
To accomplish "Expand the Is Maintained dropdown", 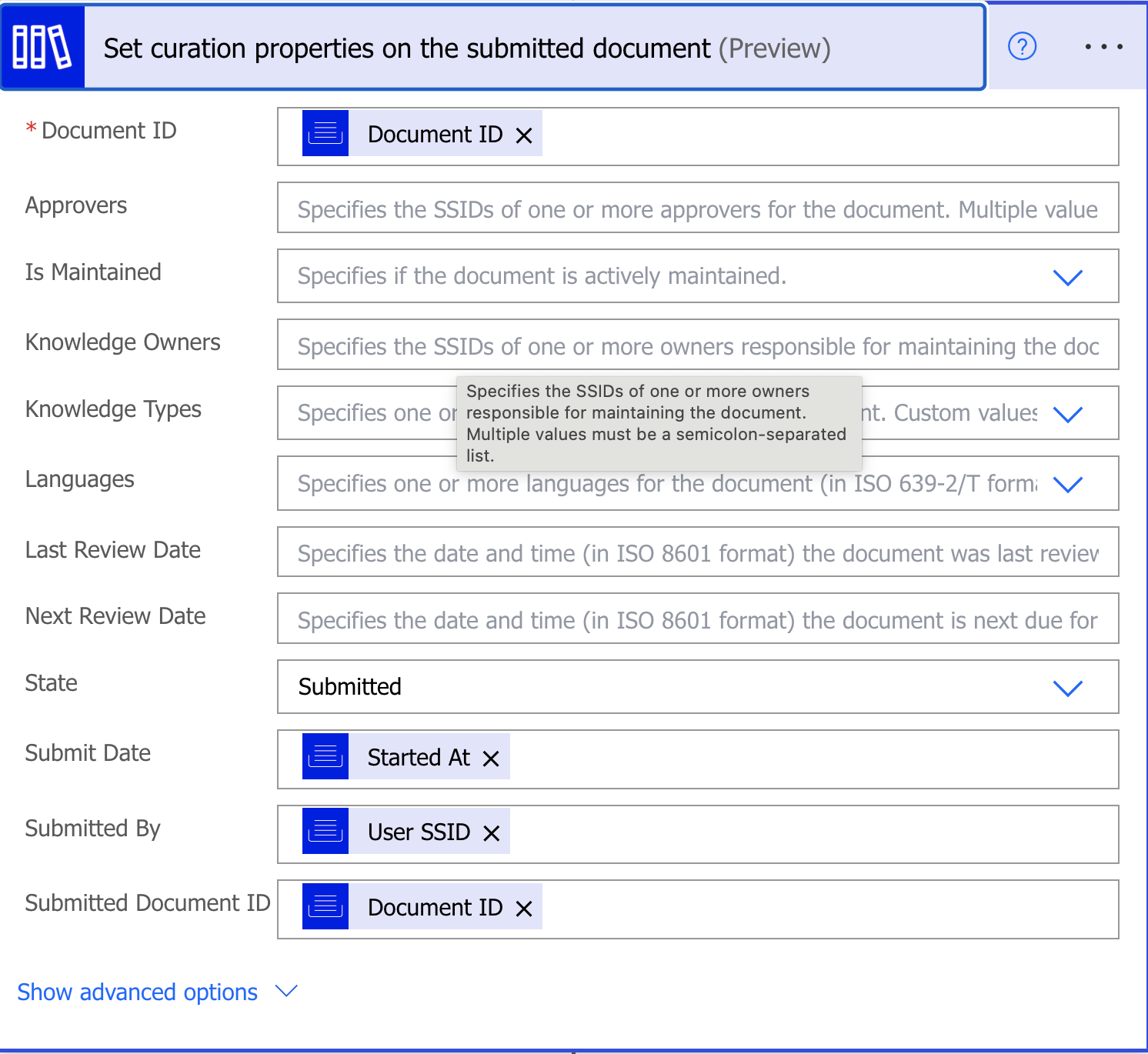I will [x=1067, y=277].
